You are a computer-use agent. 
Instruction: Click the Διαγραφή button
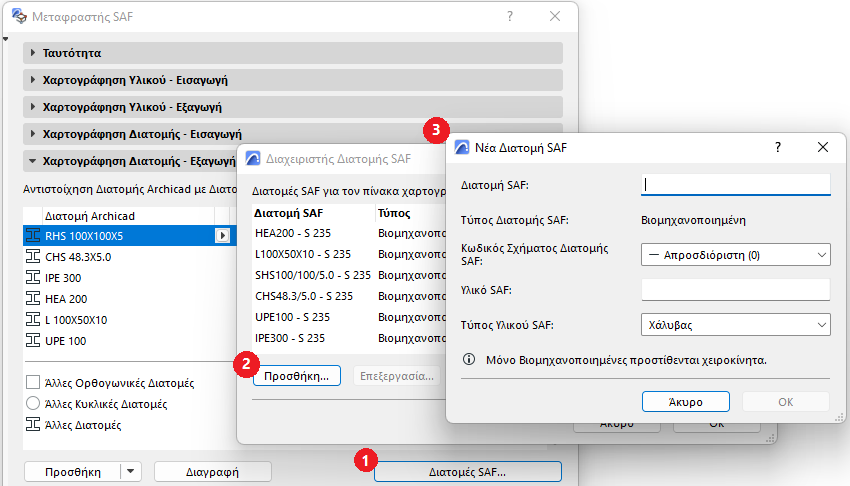pyautogui.click(x=212, y=472)
